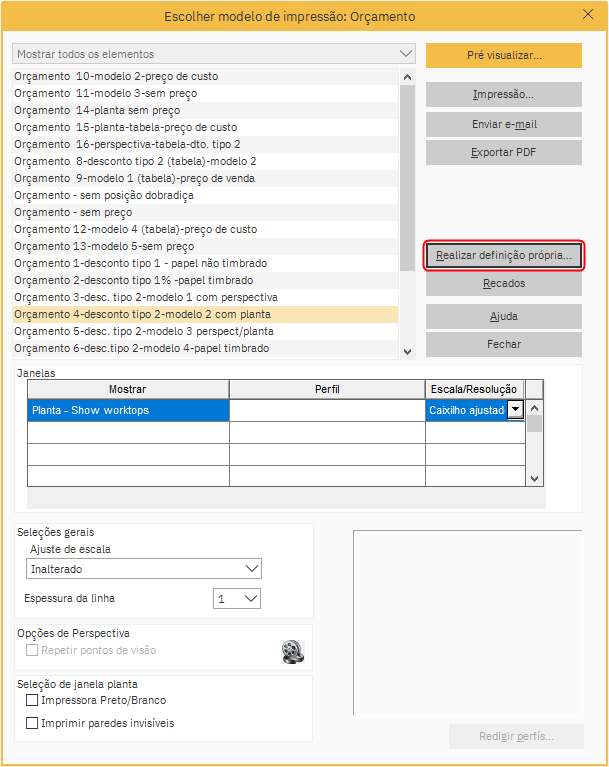
Task: Click the Recados button
Action: pyautogui.click(x=504, y=284)
